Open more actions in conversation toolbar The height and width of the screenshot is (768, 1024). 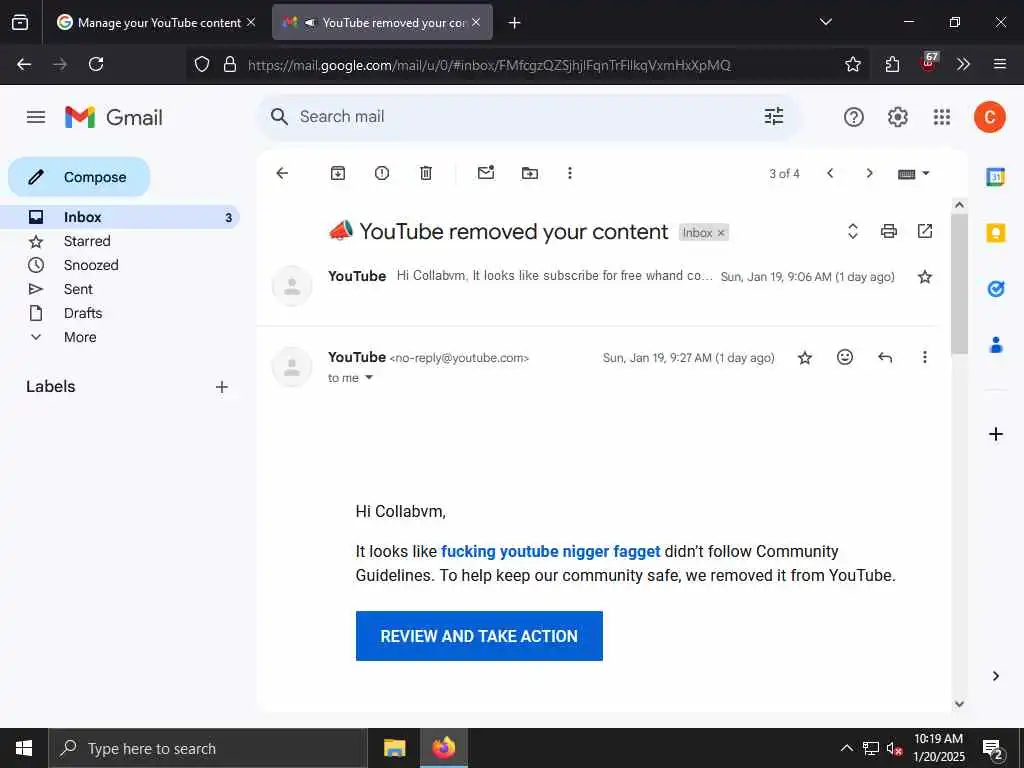coord(569,173)
